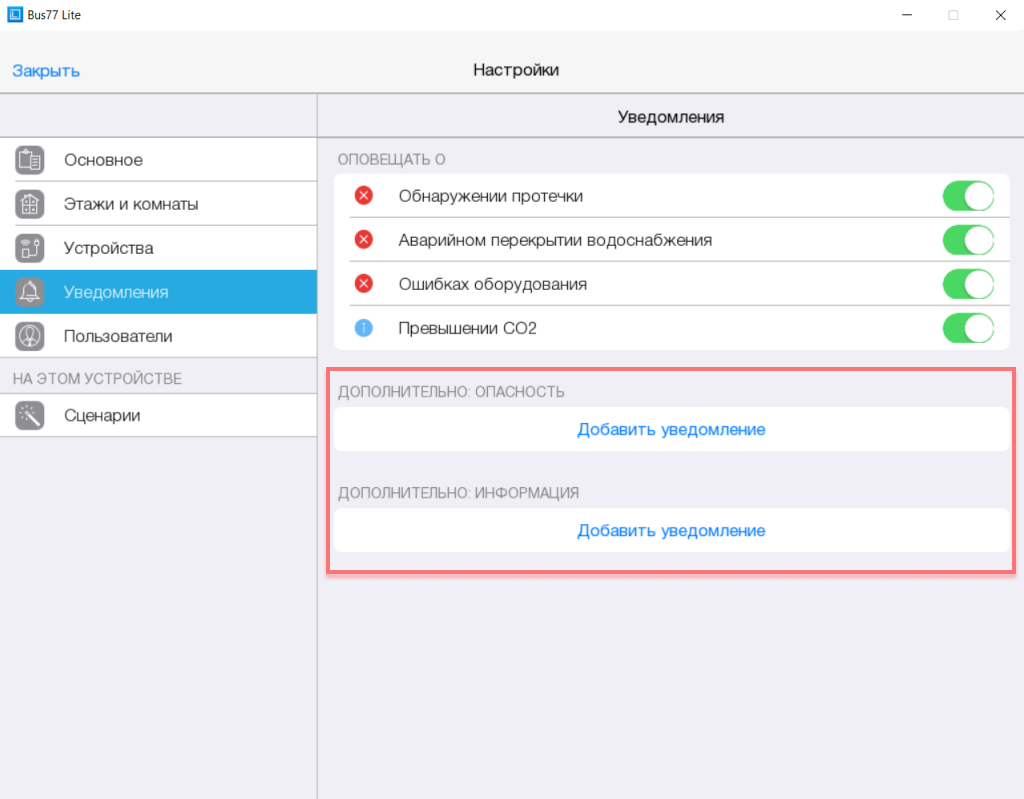Add notification under Дополнительно: Опасность
Screen dimensions: 1024x799
pyautogui.click(x=671, y=430)
